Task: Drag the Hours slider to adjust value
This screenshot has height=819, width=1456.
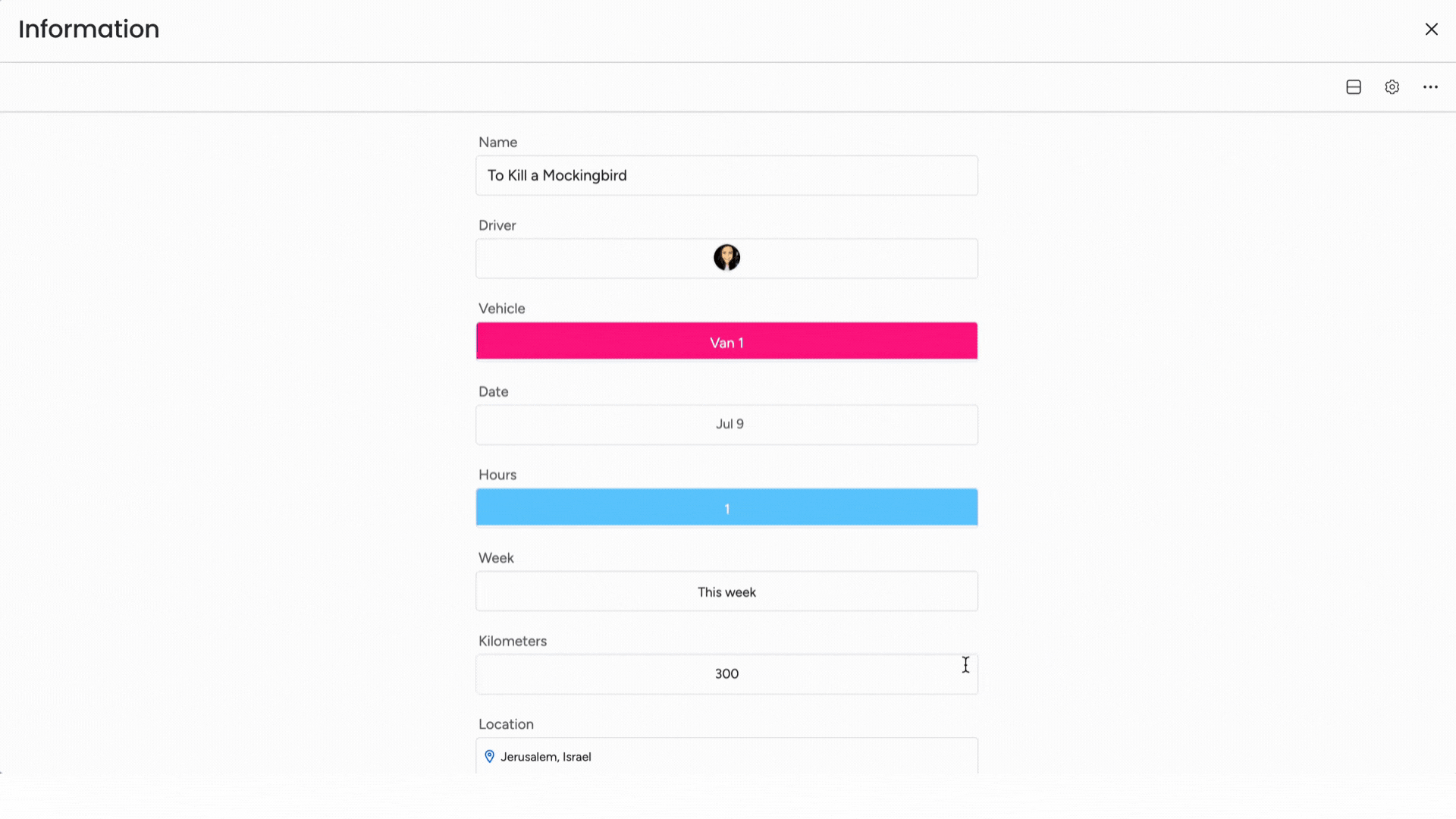Action: [727, 507]
